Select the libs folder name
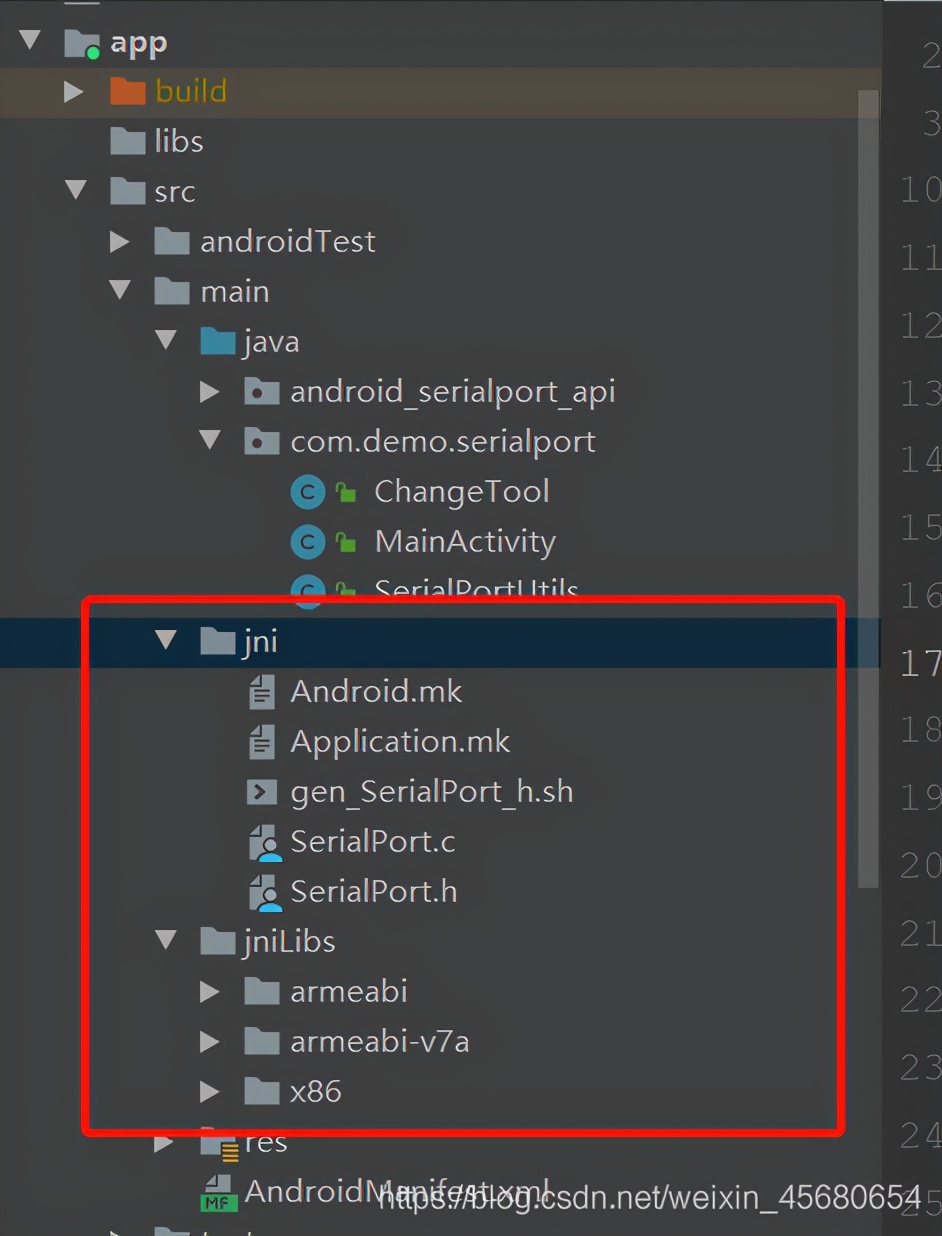942x1236 pixels. click(179, 141)
